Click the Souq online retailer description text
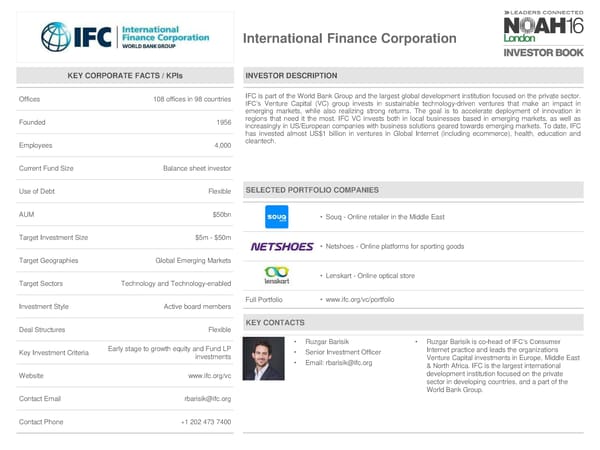 pos(385,217)
